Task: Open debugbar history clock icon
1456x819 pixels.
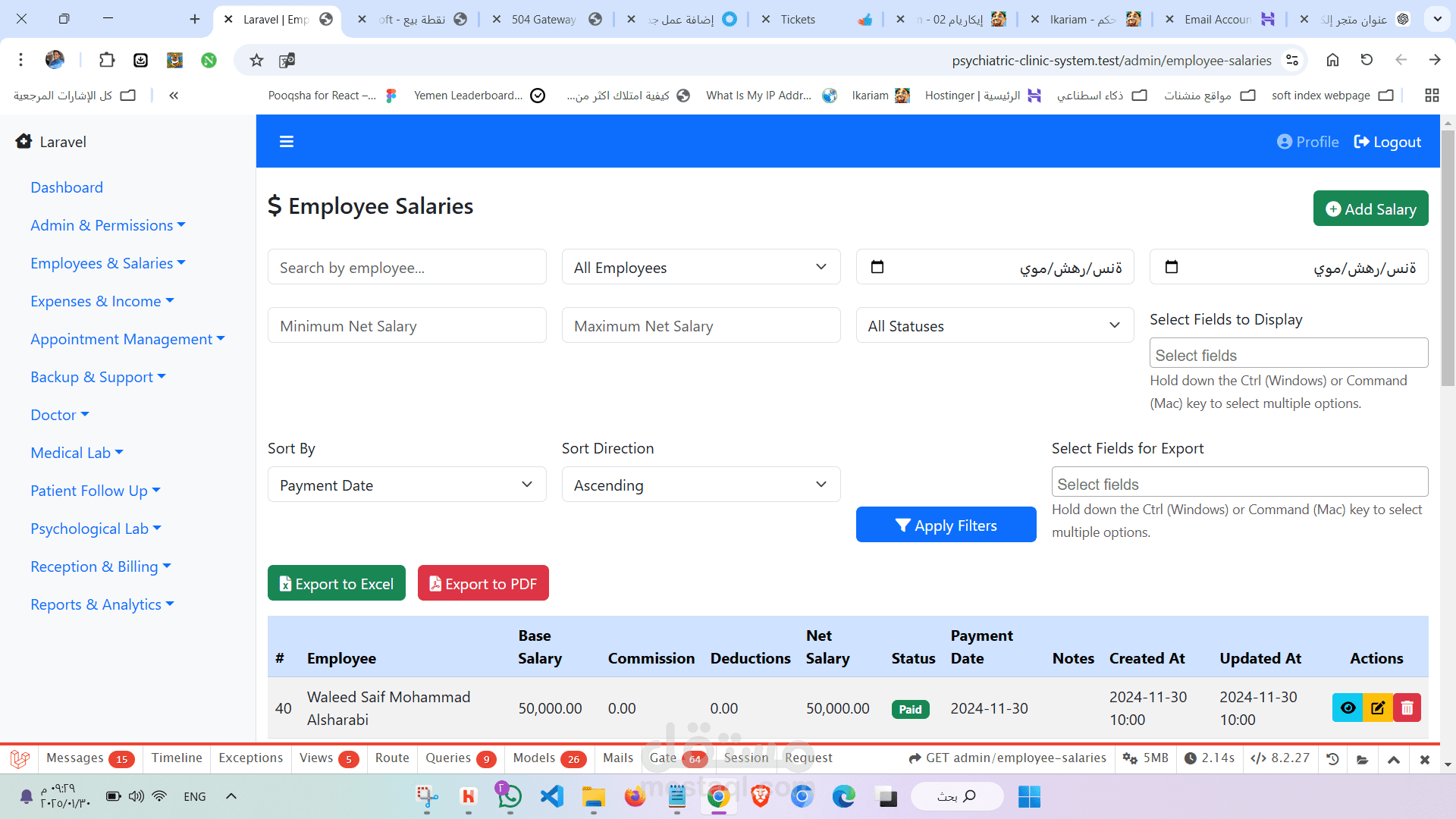Action: (x=1332, y=758)
